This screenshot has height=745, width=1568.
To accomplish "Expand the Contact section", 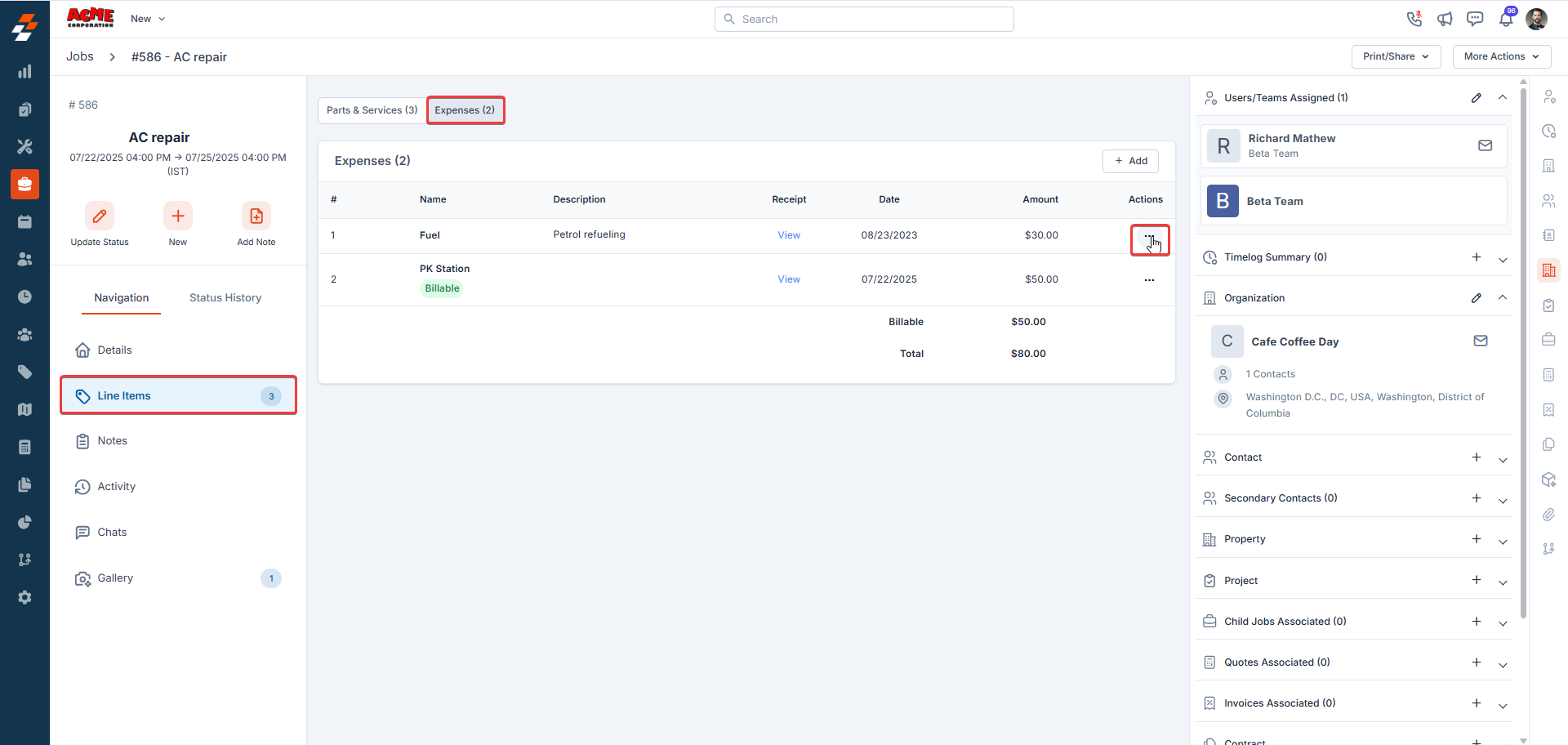I will pyautogui.click(x=1503, y=460).
